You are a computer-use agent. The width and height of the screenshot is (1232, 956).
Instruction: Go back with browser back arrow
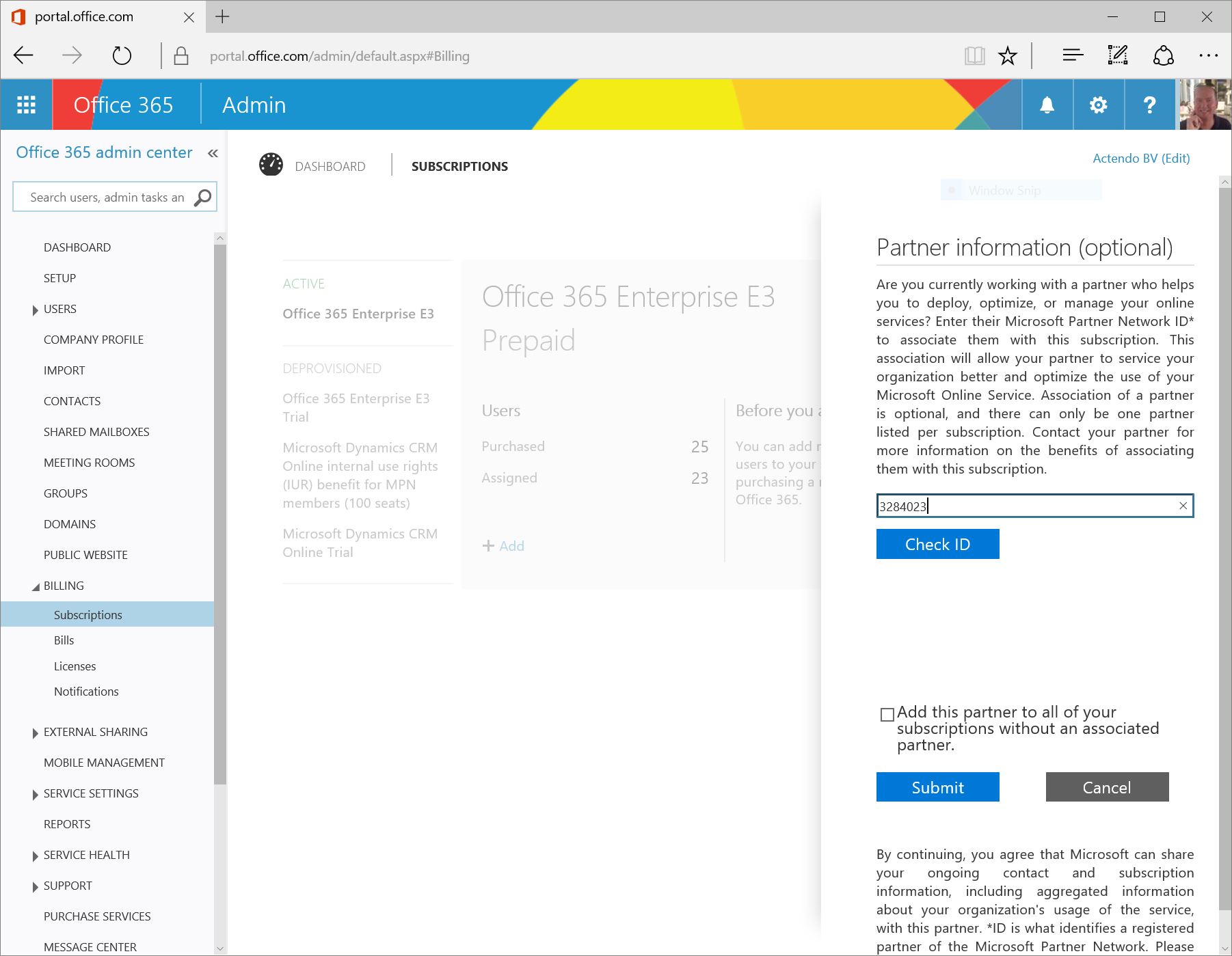tap(24, 55)
